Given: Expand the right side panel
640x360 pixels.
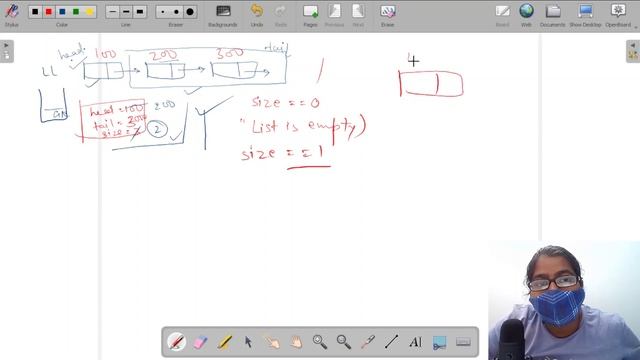Looking at the screenshot, I should point(633,51).
